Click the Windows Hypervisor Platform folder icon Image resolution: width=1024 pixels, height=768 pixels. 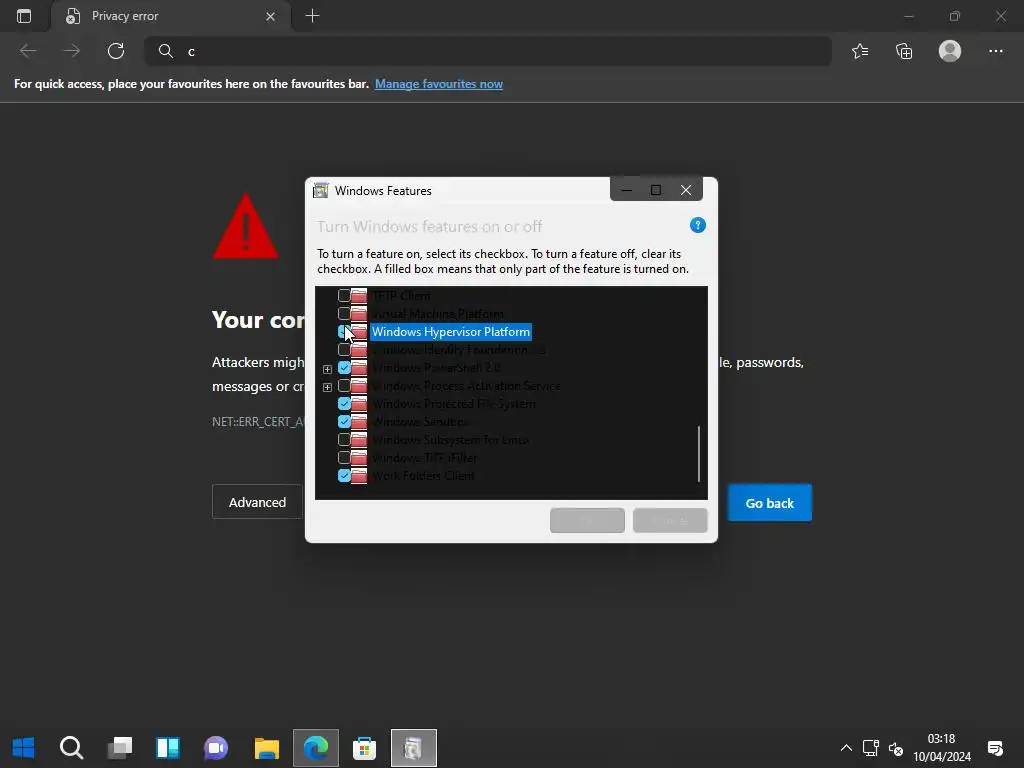pos(359,332)
